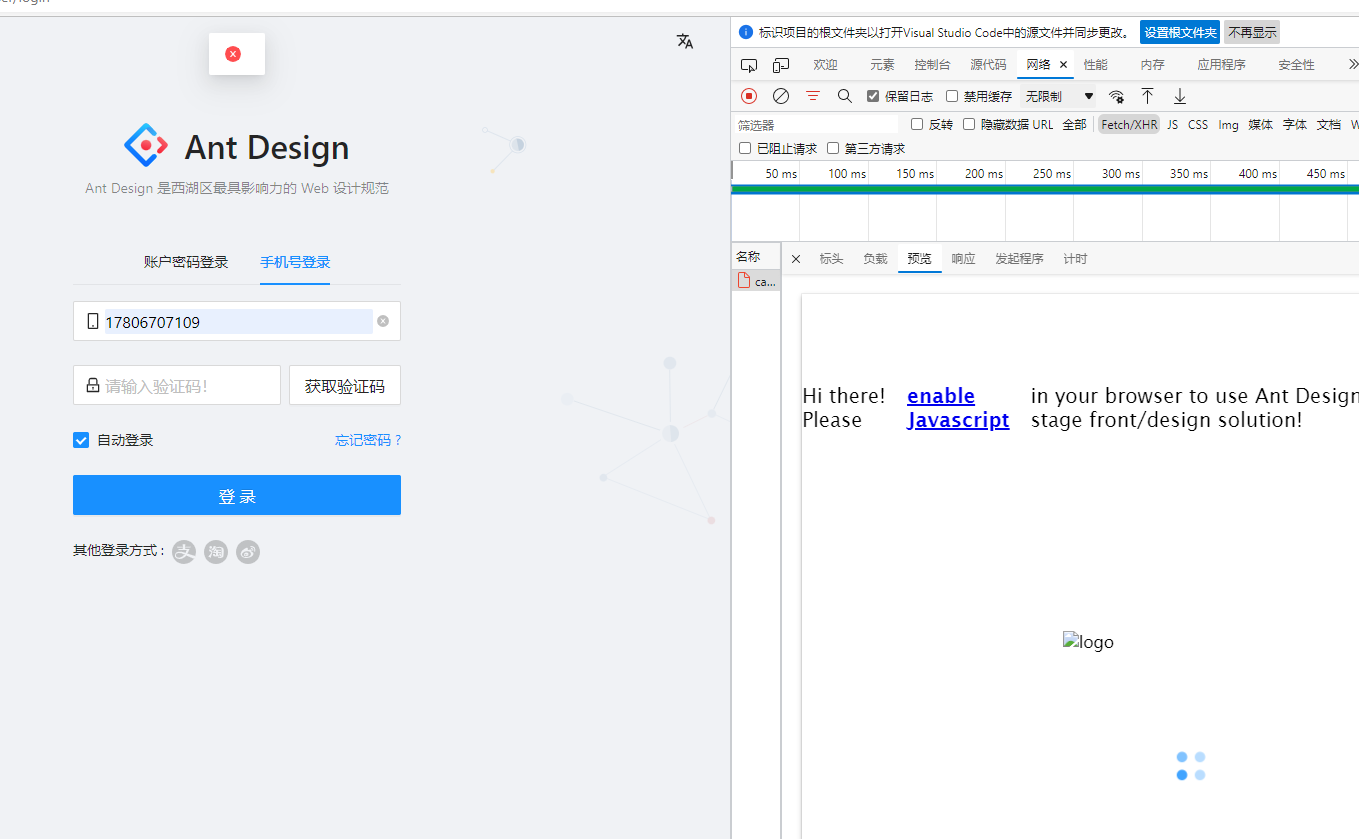Viewport: 1359px width, 839px height.
Task: Click the 获取验证码 button
Action: click(345, 385)
